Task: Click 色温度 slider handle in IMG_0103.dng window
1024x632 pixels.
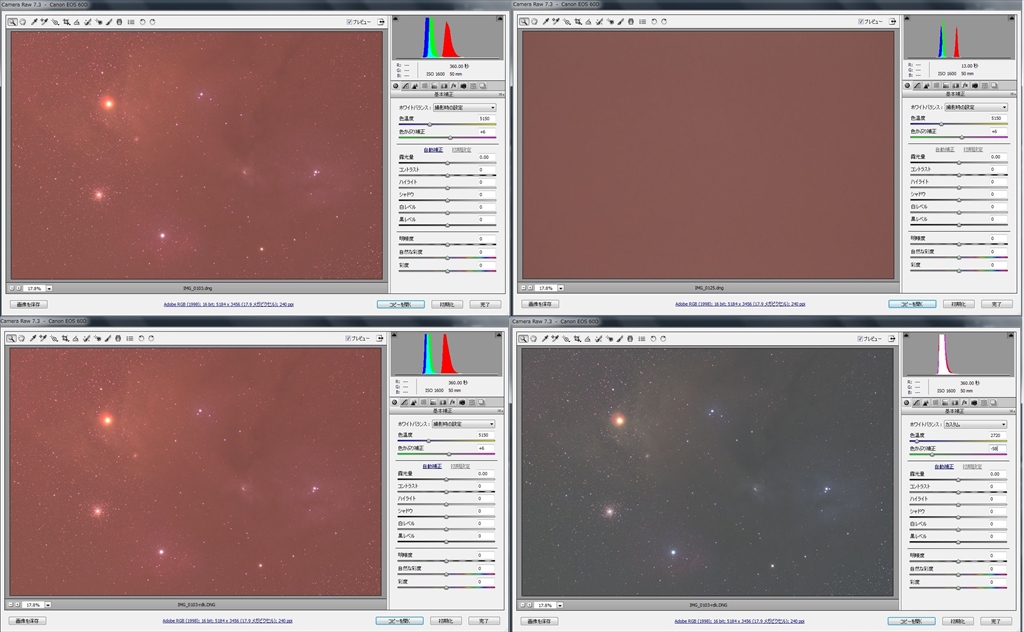Action: pos(430,124)
